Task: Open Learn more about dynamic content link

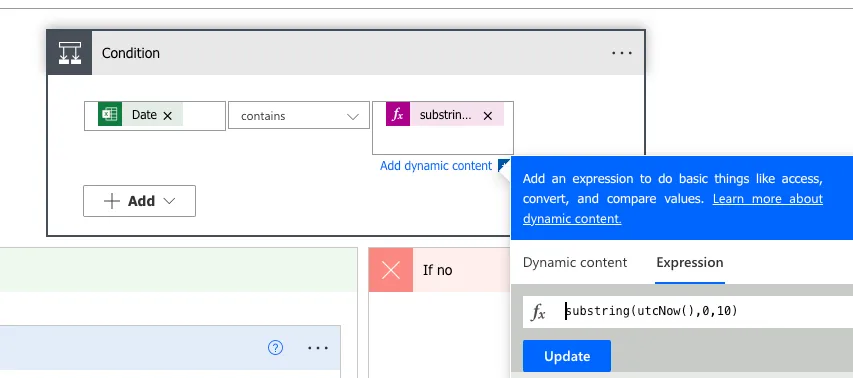Action: pos(672,209)
